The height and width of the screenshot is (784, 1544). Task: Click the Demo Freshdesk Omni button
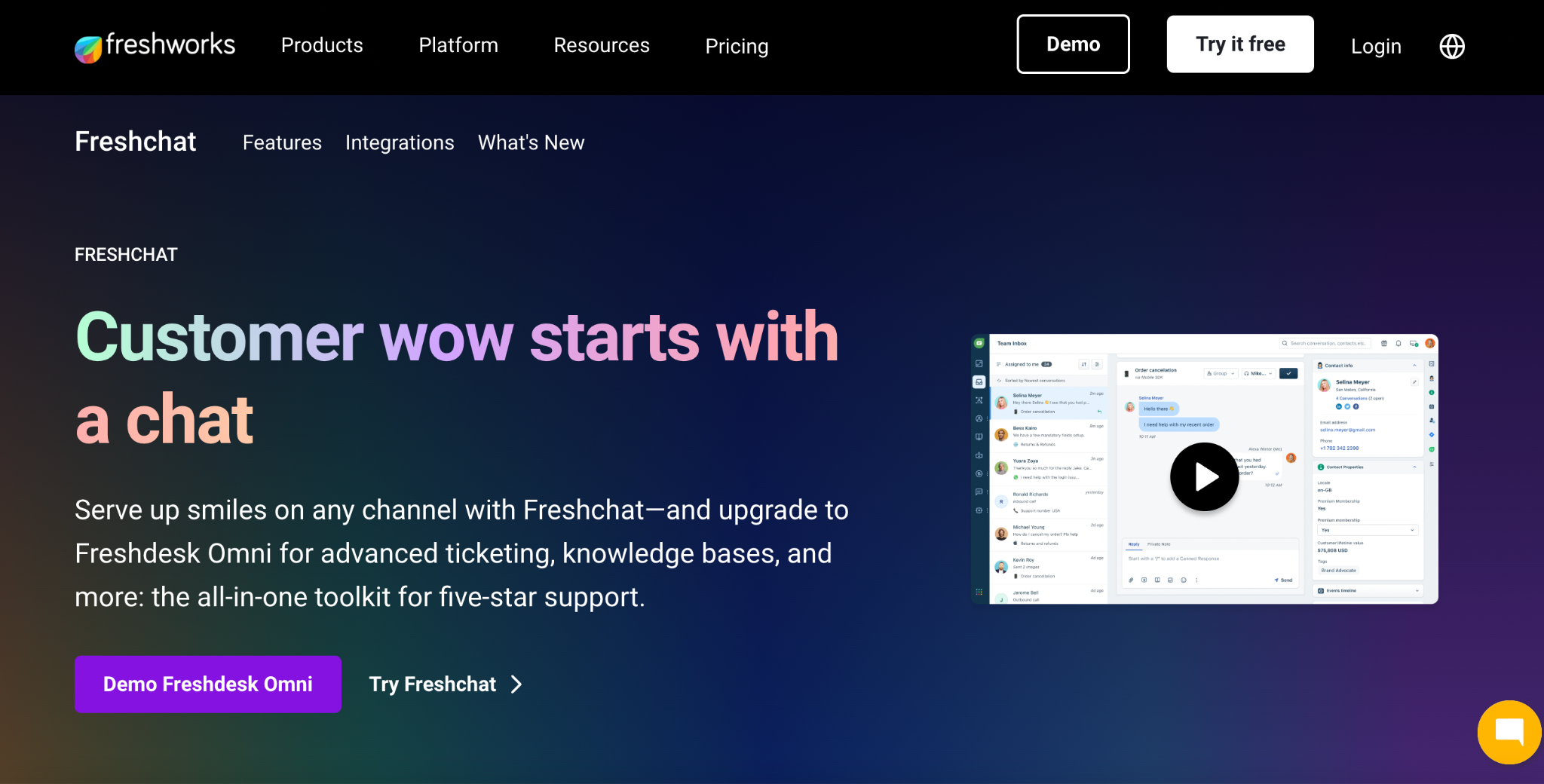click(x=208, y=684)
